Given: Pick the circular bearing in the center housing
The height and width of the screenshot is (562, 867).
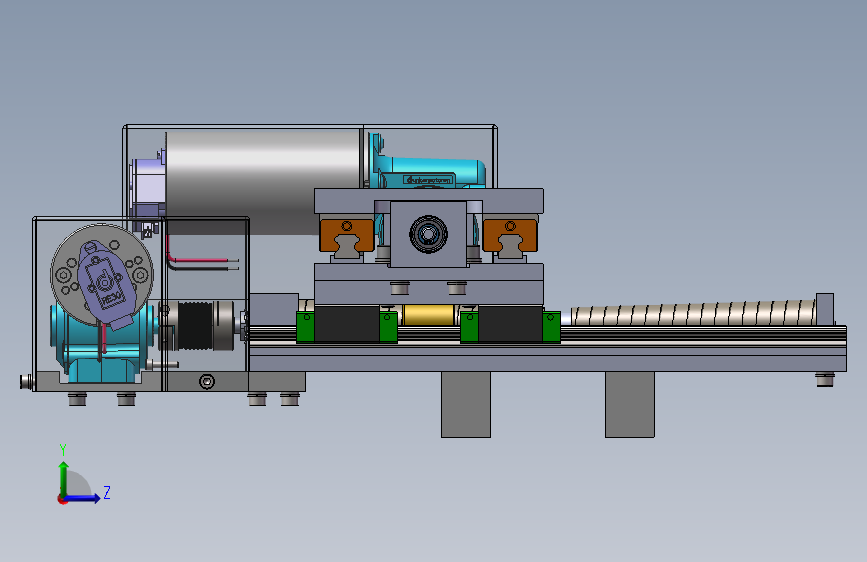Looking at the screenshot, I should 428,235.
